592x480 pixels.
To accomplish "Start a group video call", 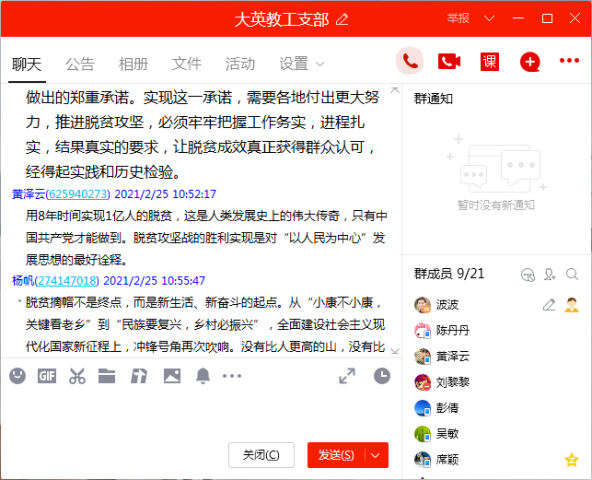I will (x=449, y=62).
